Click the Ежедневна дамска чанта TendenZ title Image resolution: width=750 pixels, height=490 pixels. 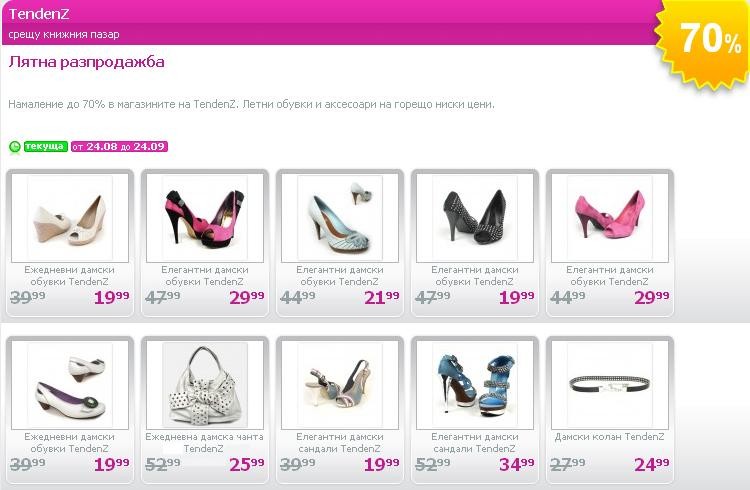pyautogui.click(x=204, y=443)
